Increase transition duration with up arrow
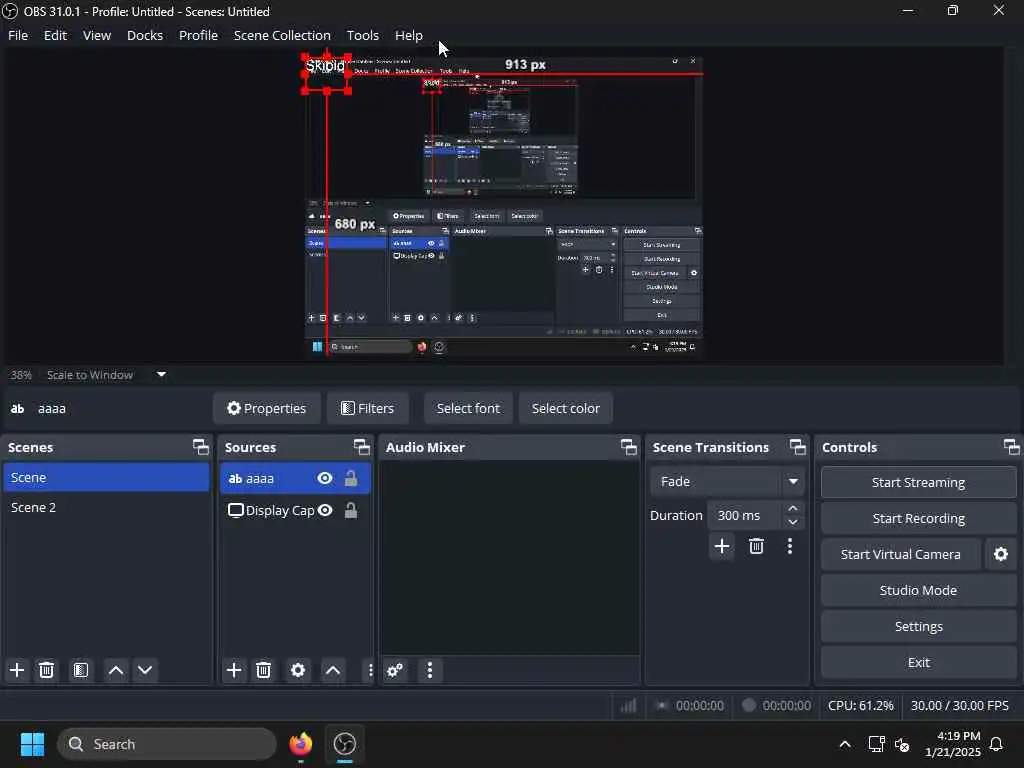Screen dimensions: 1024x768 [793, 508]
